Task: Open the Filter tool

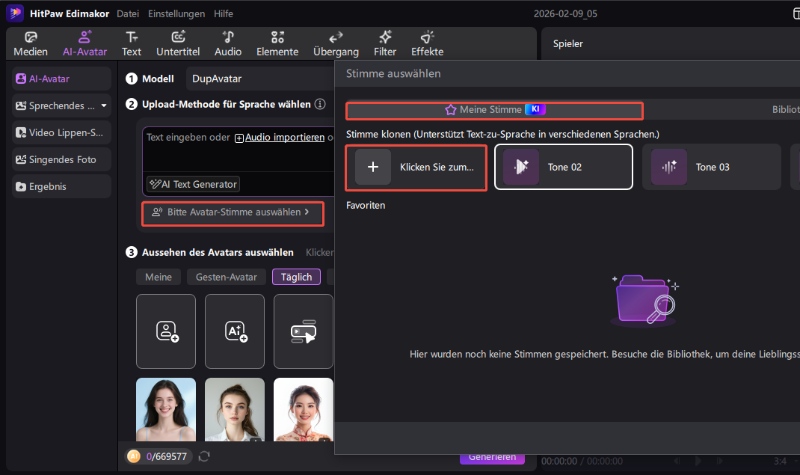Action: pos(385,44)
